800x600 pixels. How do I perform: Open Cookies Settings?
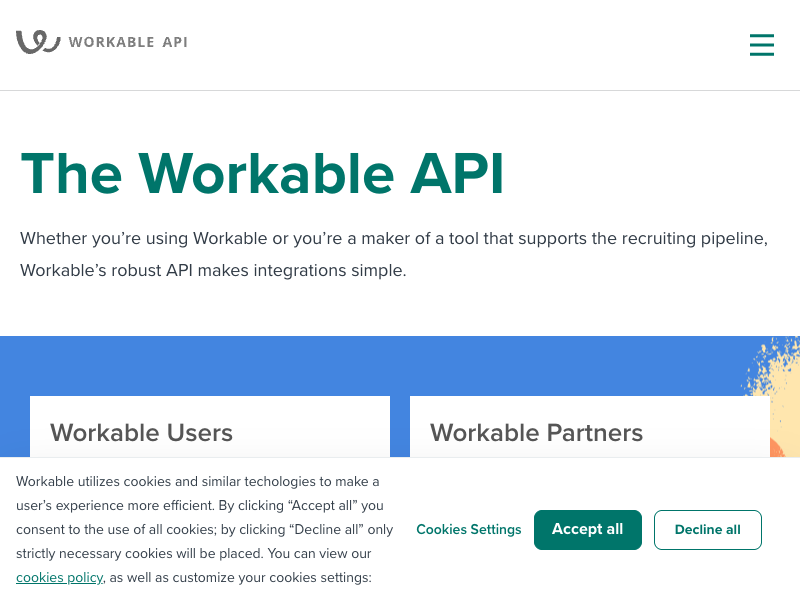469,530
